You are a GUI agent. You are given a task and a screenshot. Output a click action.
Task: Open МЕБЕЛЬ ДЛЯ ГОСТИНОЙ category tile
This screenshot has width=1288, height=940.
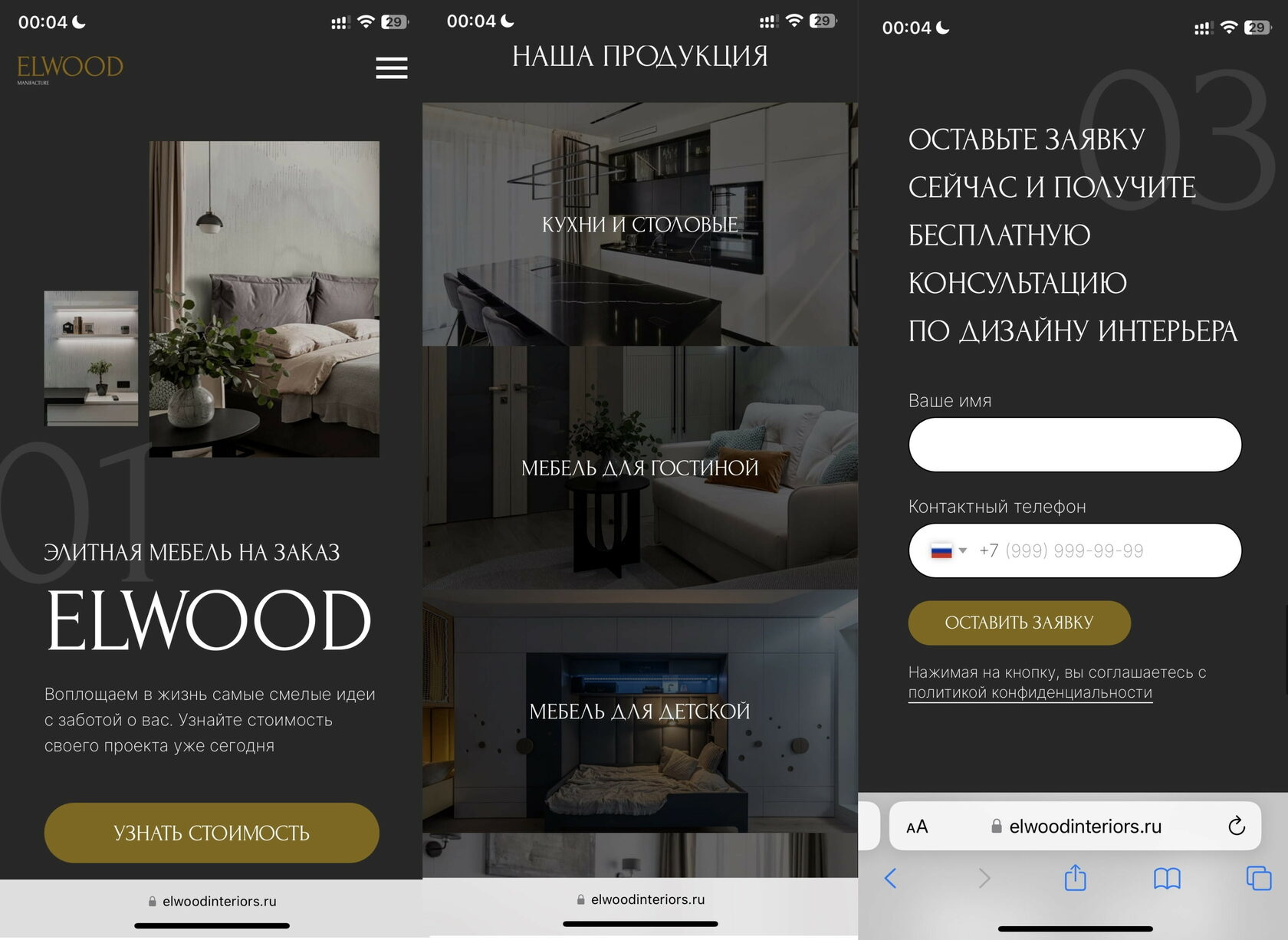tap(640, 468)
